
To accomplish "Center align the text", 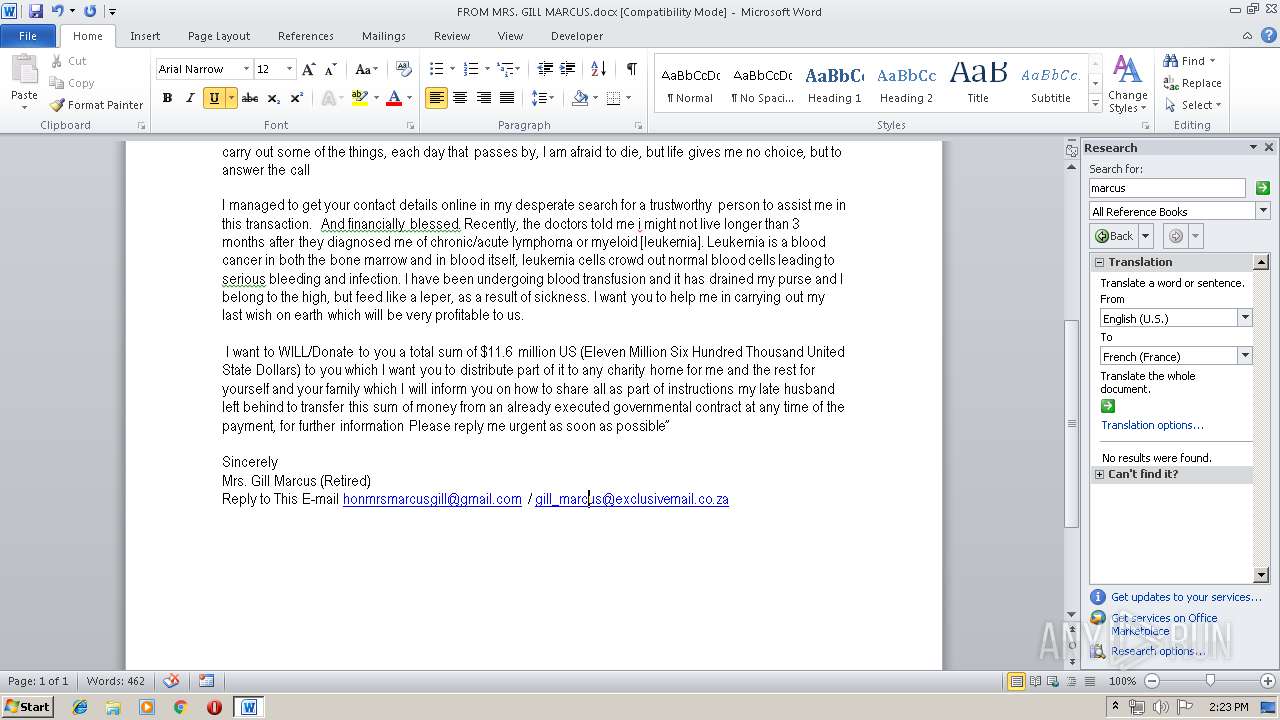I will coord(460,98).
